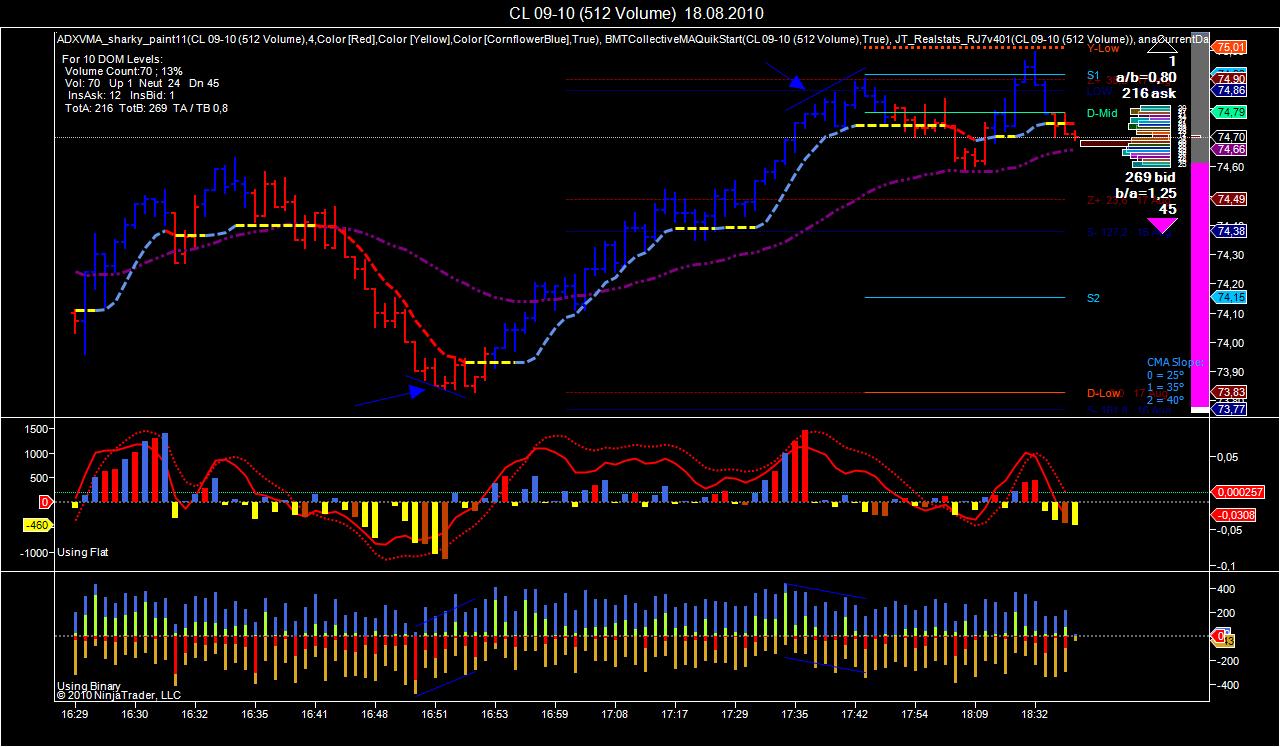1280x747 pixels.
Task: Click the blue 74,38 price marker
Action: click(x=1231, y=231)
